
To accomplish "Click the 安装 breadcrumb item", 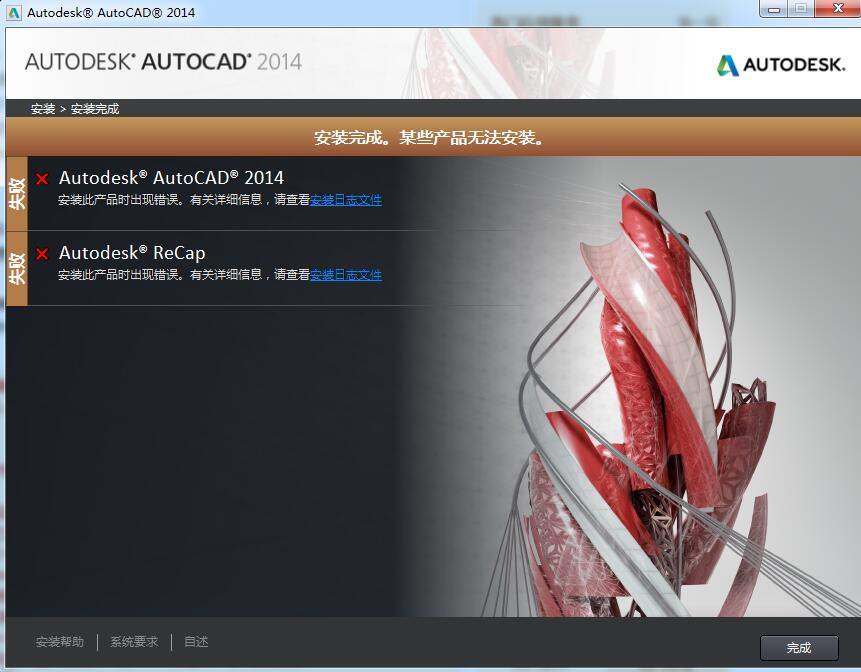I will tap(43, 109).
